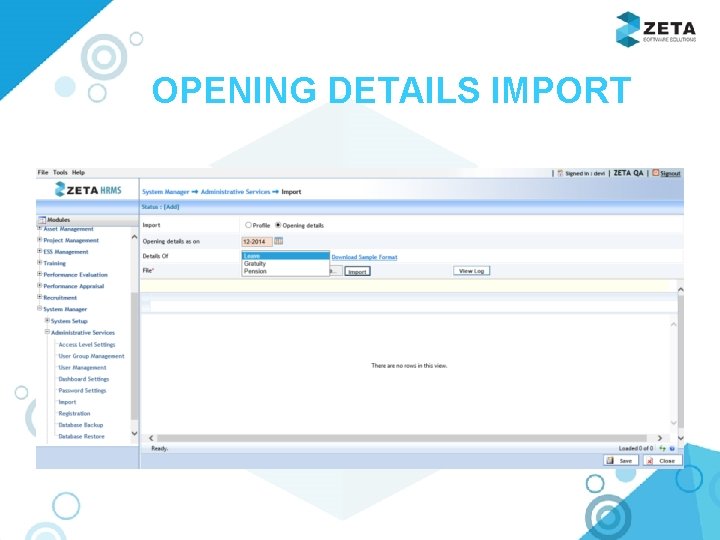
Task: Click 'Status : [Add]' text
Action: click(160, 207)
